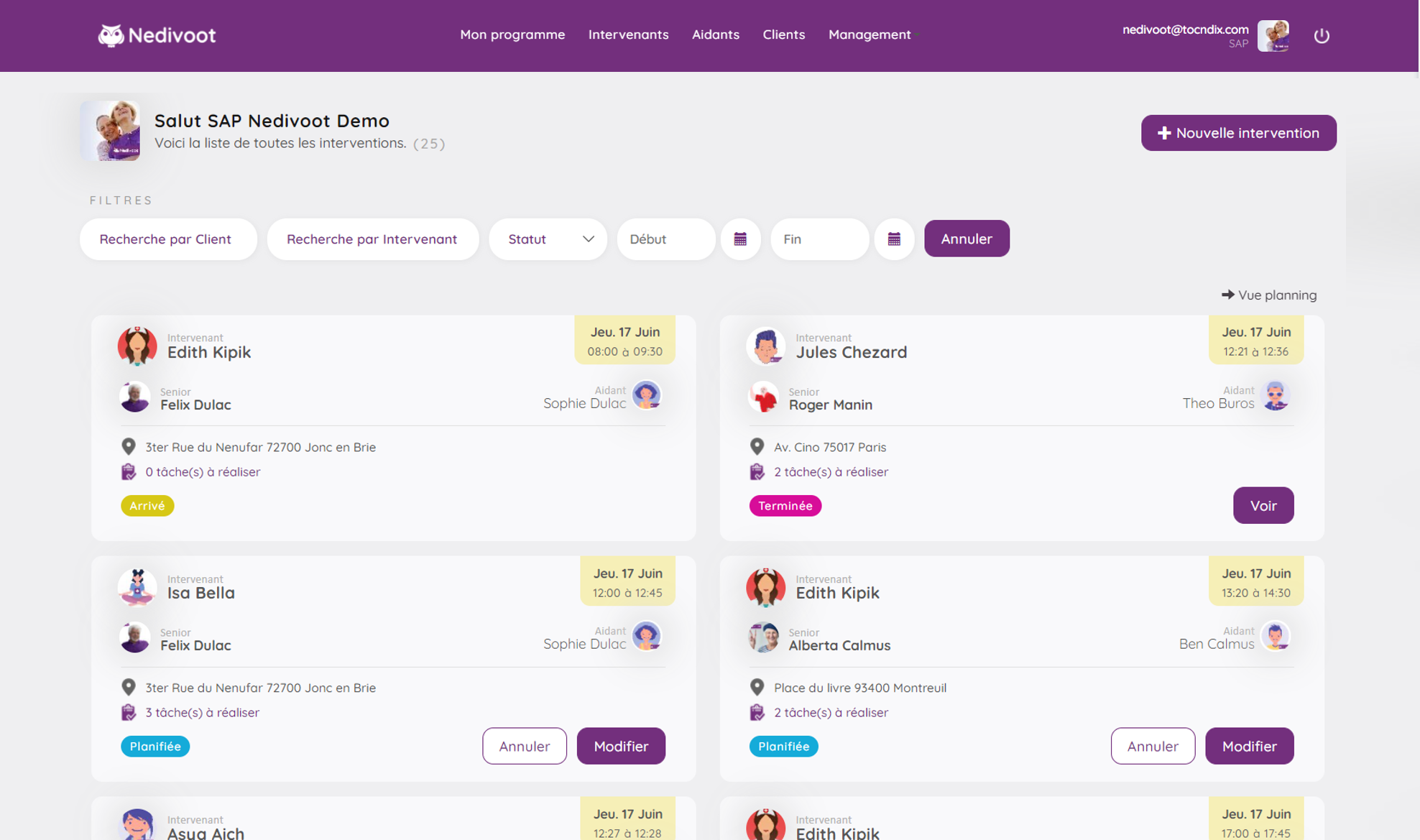Open the Management menu dropdown

872,34
